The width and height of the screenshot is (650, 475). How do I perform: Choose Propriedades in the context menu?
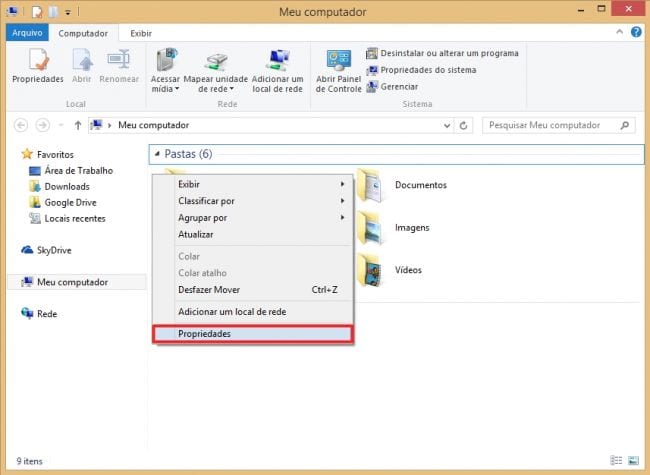(253, 334)
